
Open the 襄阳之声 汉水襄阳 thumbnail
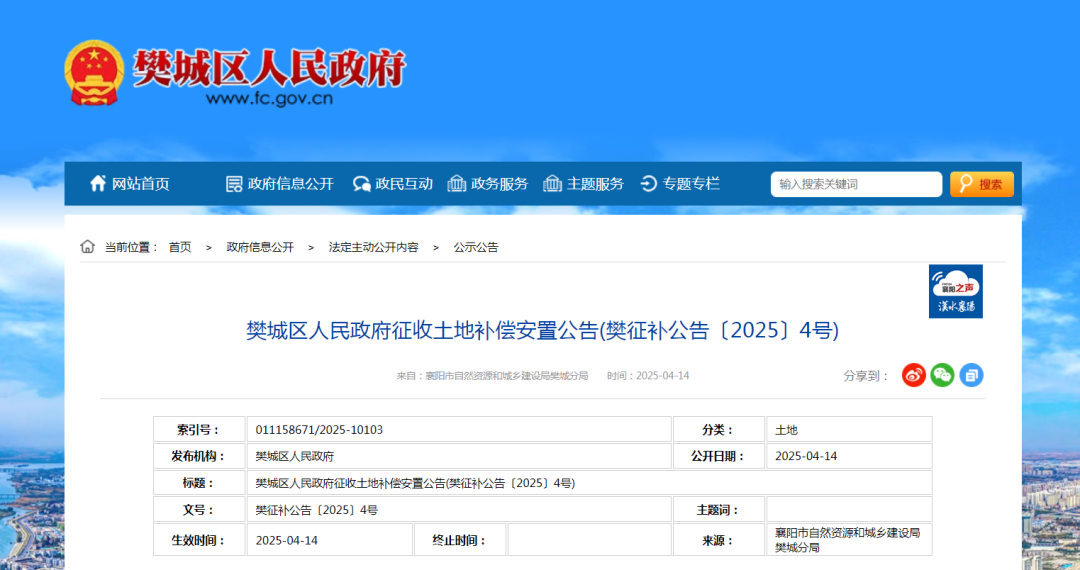955,291
